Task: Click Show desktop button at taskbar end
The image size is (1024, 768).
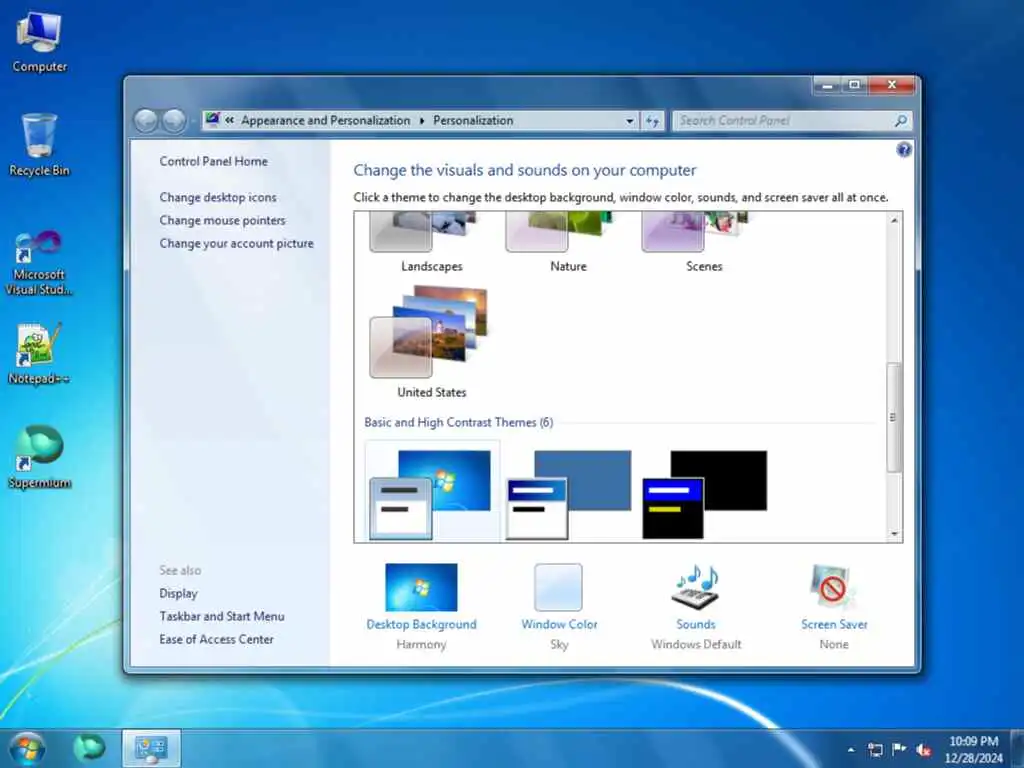Action: pyautogui.click(x=1017, y=749)
